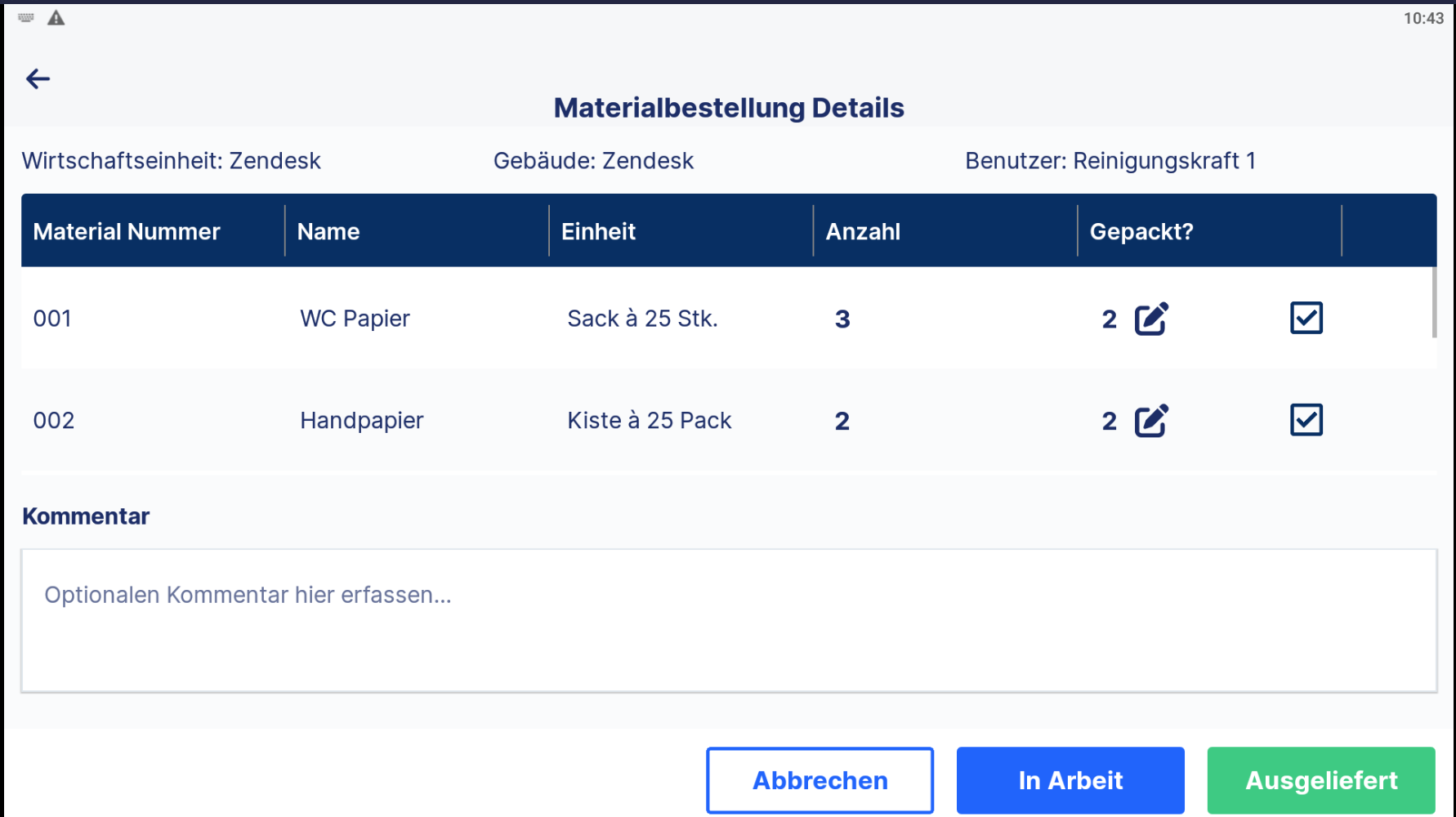This screenshot has height=817, width=1456.
Task: Click the Abbrechen button
Action: point(820,780)
